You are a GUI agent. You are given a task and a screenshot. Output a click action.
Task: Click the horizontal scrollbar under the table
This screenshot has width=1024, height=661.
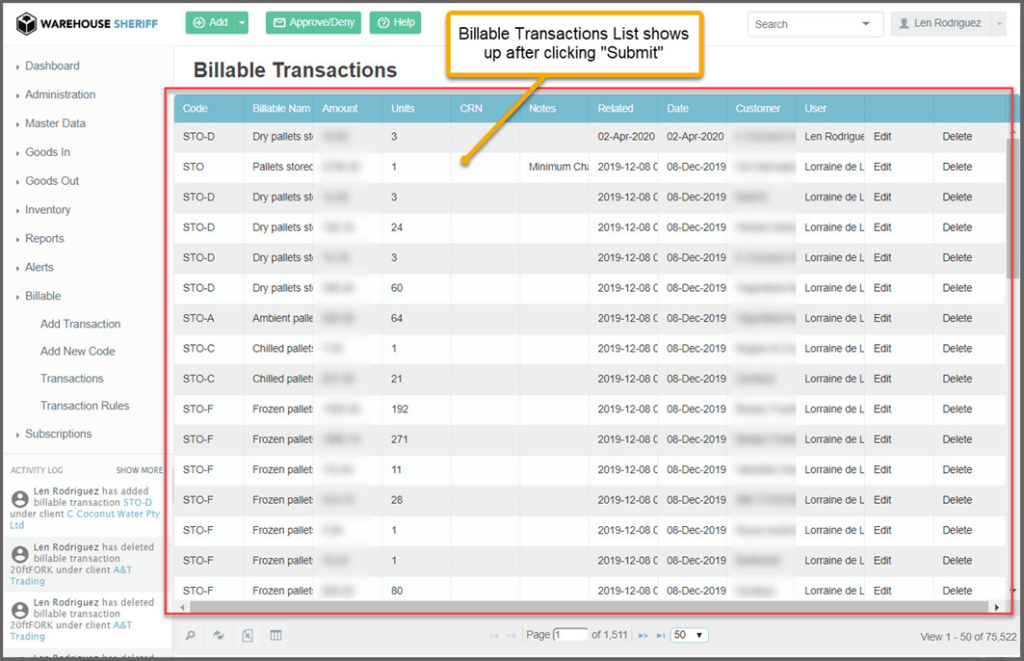(x=590, y=607)
